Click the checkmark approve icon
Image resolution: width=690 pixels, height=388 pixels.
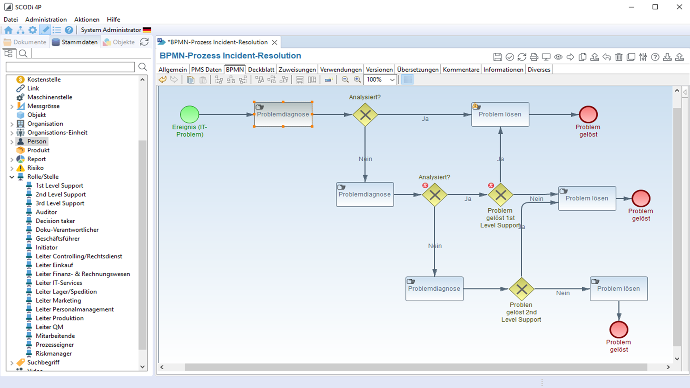[x=510, y=57]
